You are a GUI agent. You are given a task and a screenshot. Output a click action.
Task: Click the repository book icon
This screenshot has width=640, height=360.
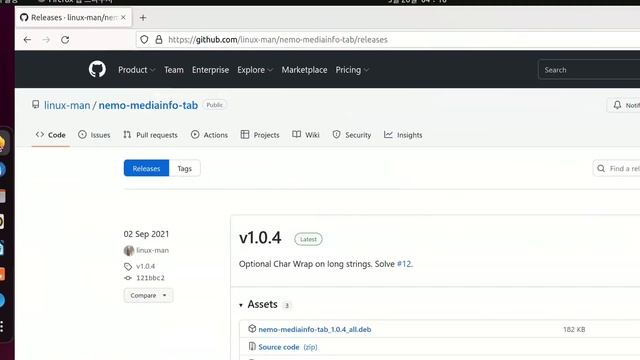[x=36, y=105]
